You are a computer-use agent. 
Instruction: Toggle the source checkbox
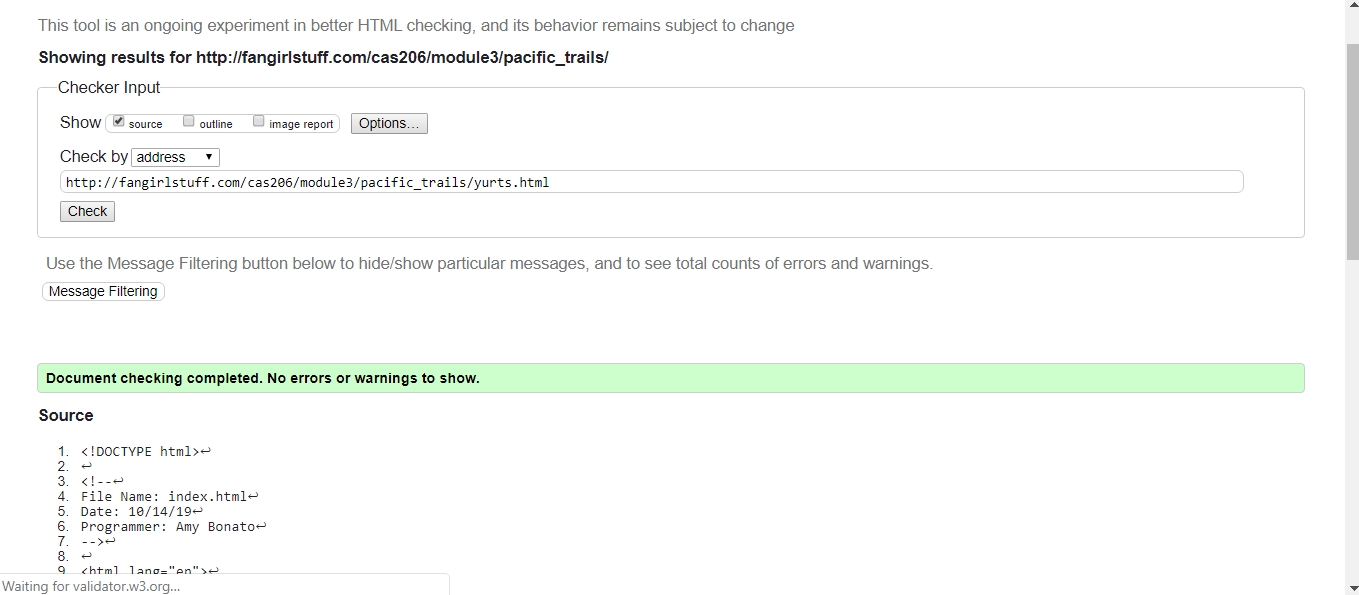pyautogui.click(x=119, y=122)
